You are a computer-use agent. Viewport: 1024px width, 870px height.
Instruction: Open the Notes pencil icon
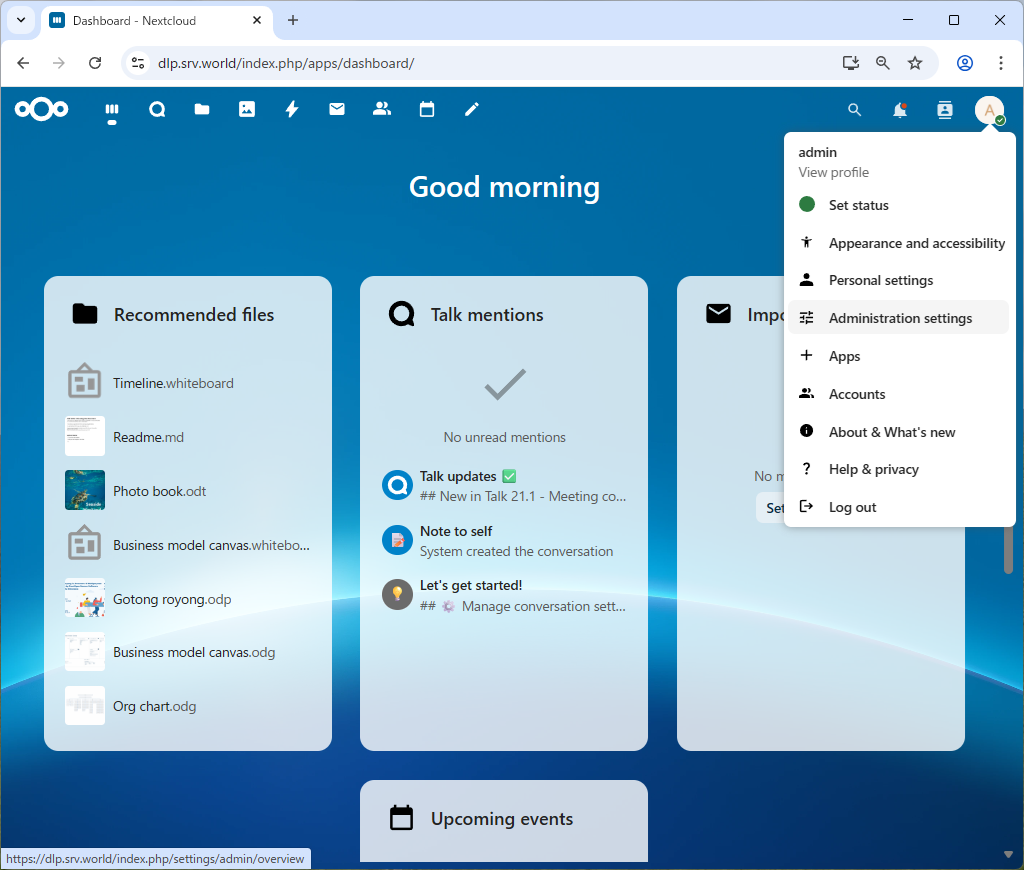click(472, 110)
